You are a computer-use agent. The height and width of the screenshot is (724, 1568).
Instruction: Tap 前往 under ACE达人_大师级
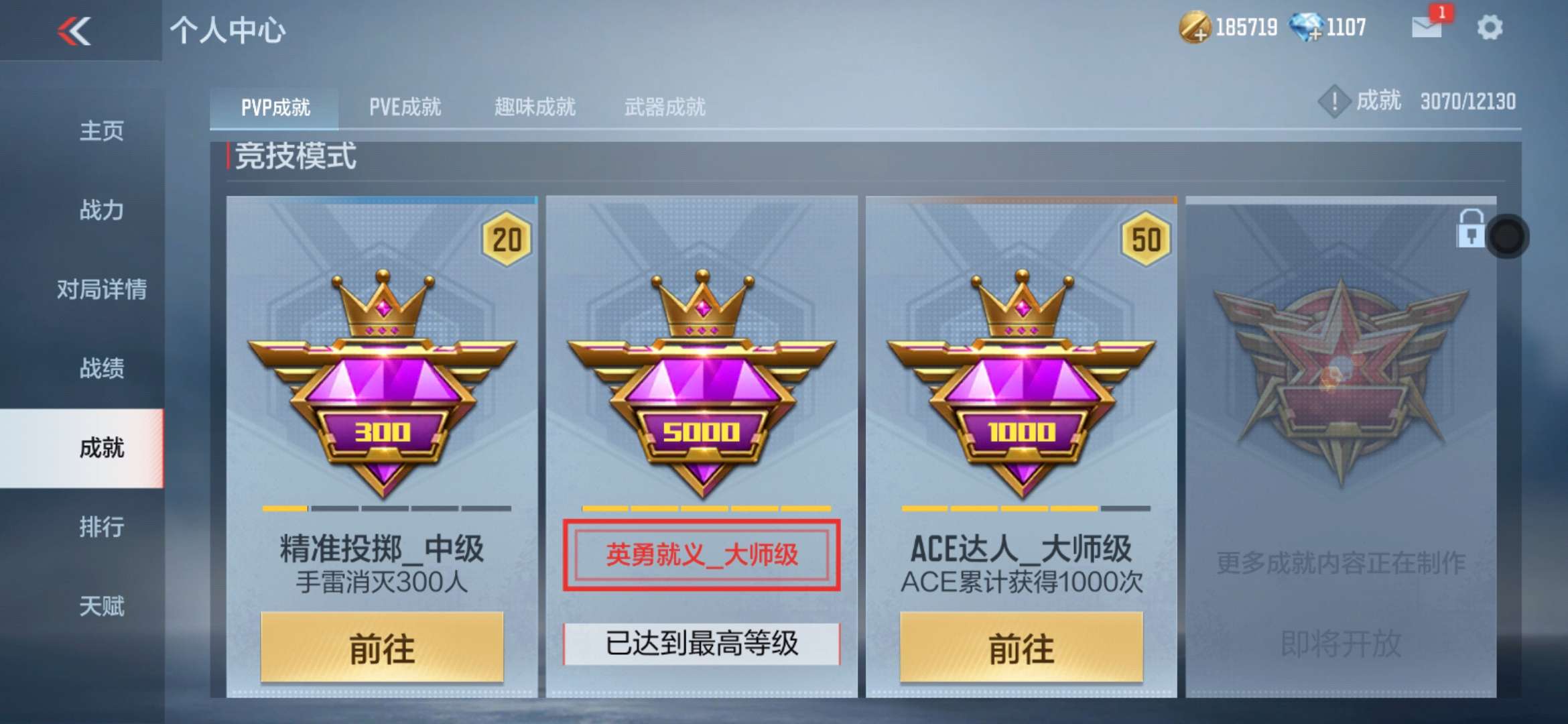1021,648
